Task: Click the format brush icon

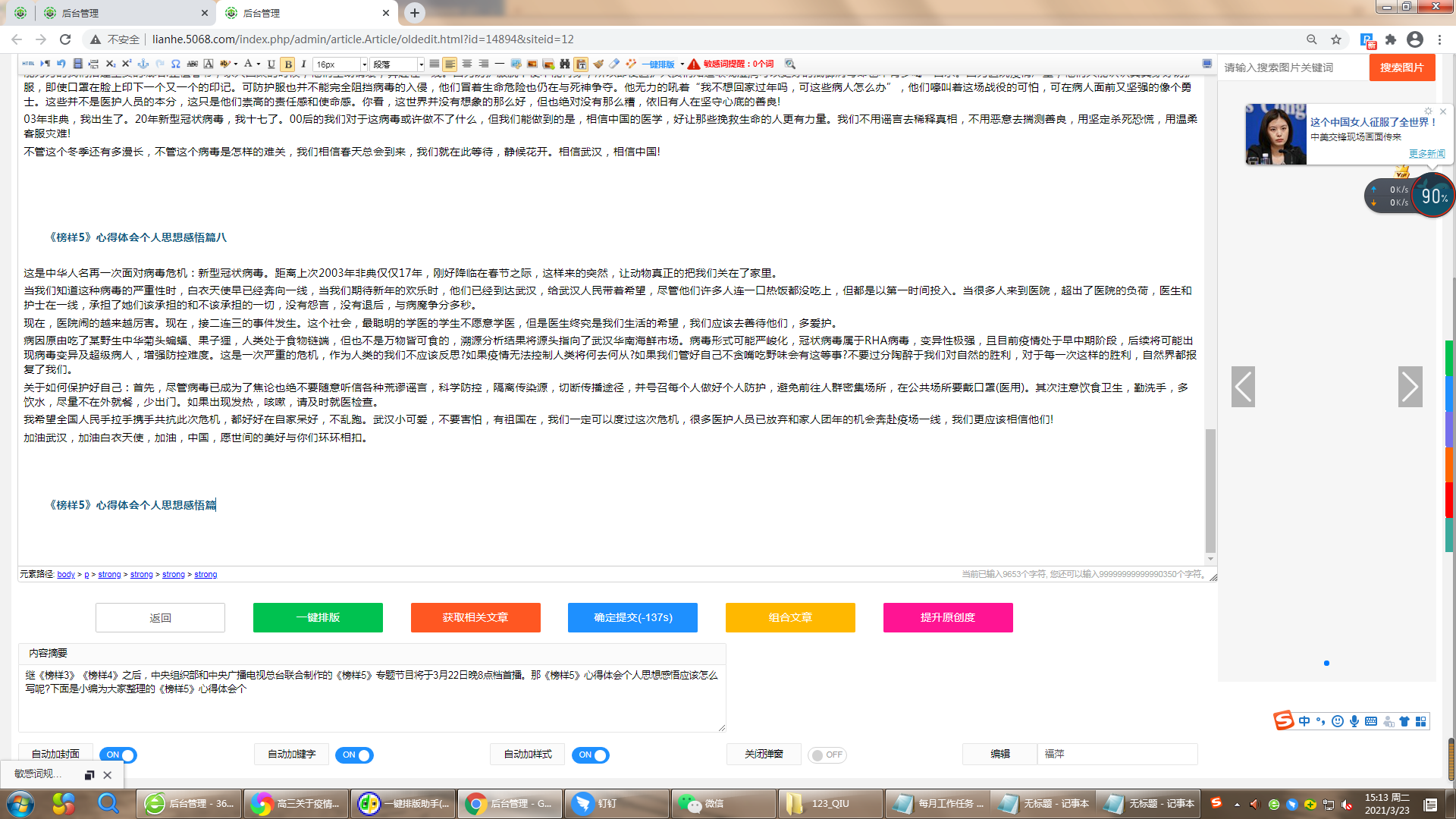Action: [598, 64]
